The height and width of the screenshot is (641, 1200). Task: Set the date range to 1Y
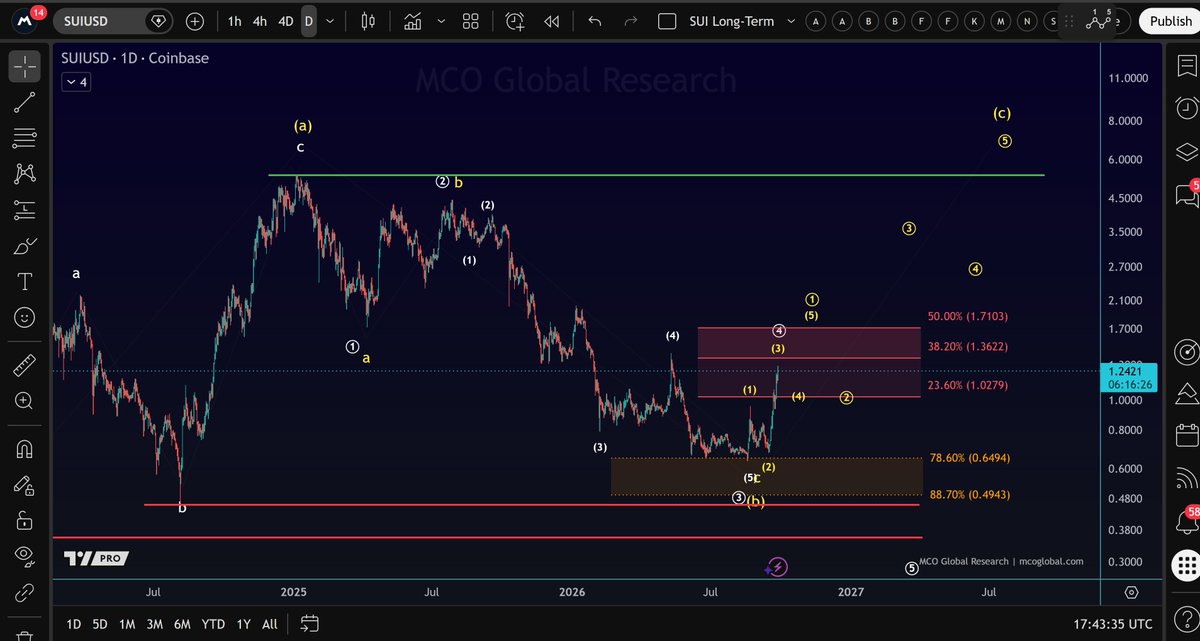tap(244, 624)
